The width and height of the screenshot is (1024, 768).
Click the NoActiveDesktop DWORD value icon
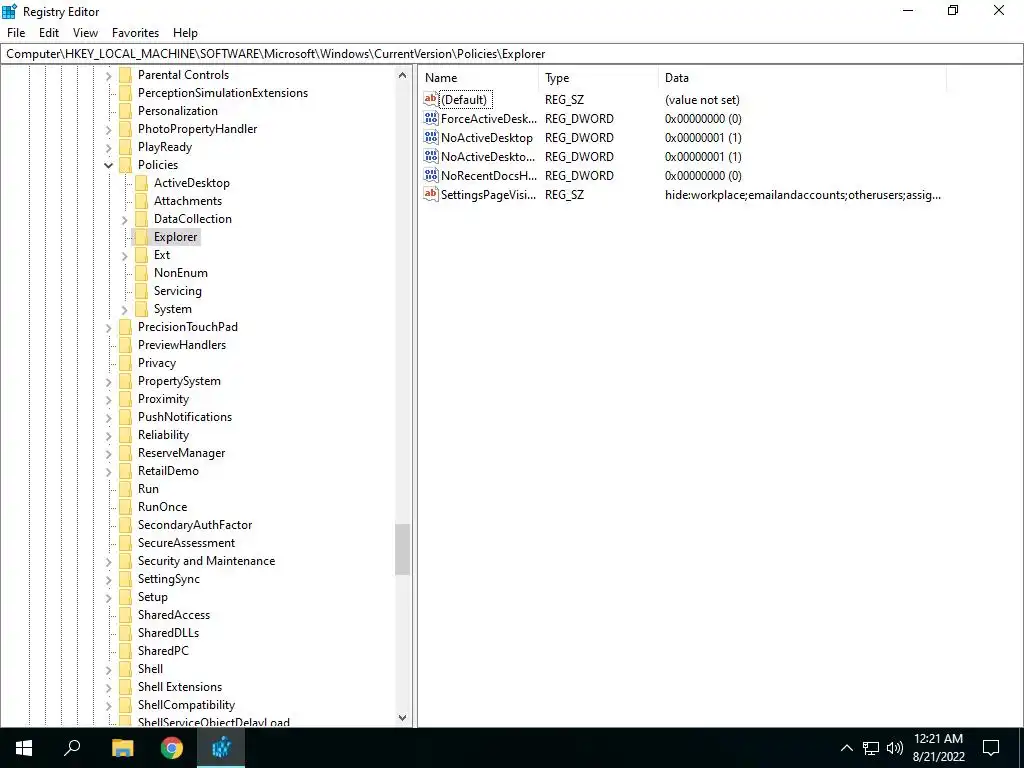[430, 137]
